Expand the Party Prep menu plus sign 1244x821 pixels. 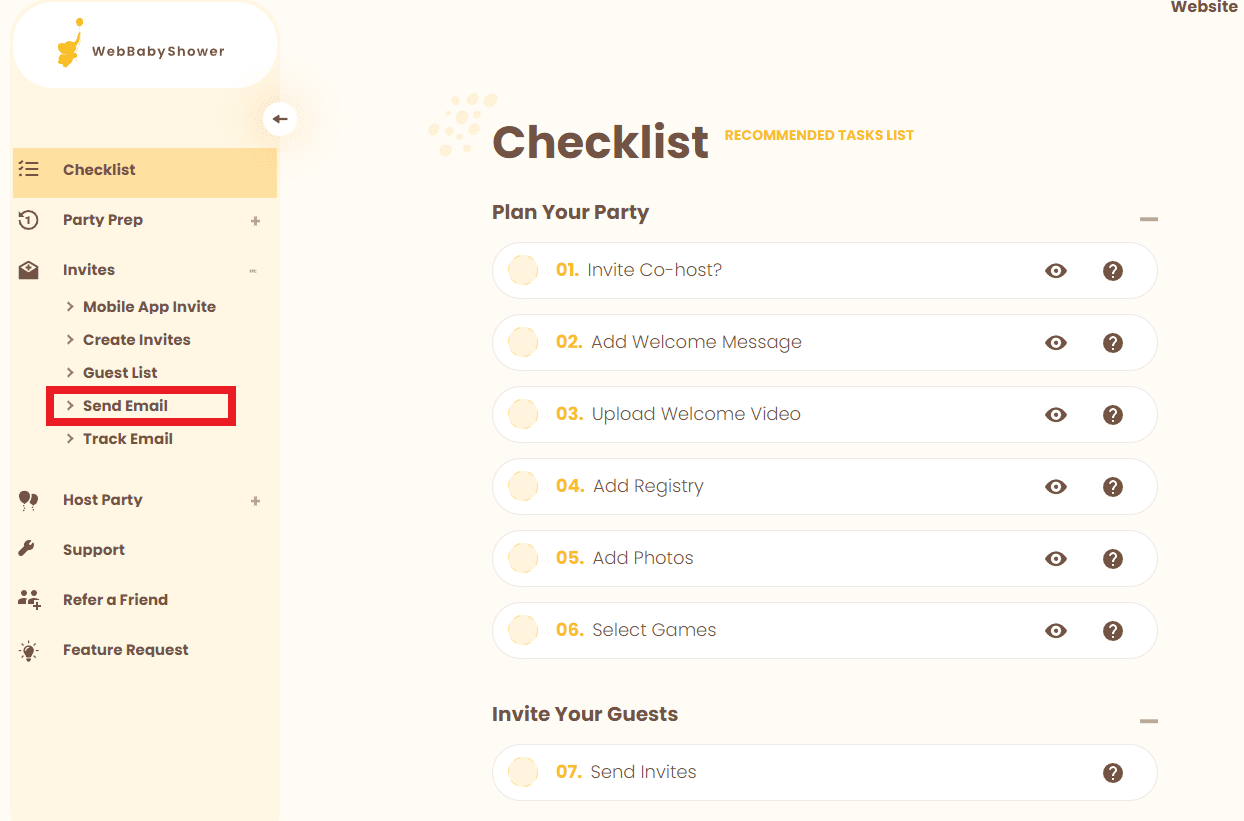pos(255,220)
